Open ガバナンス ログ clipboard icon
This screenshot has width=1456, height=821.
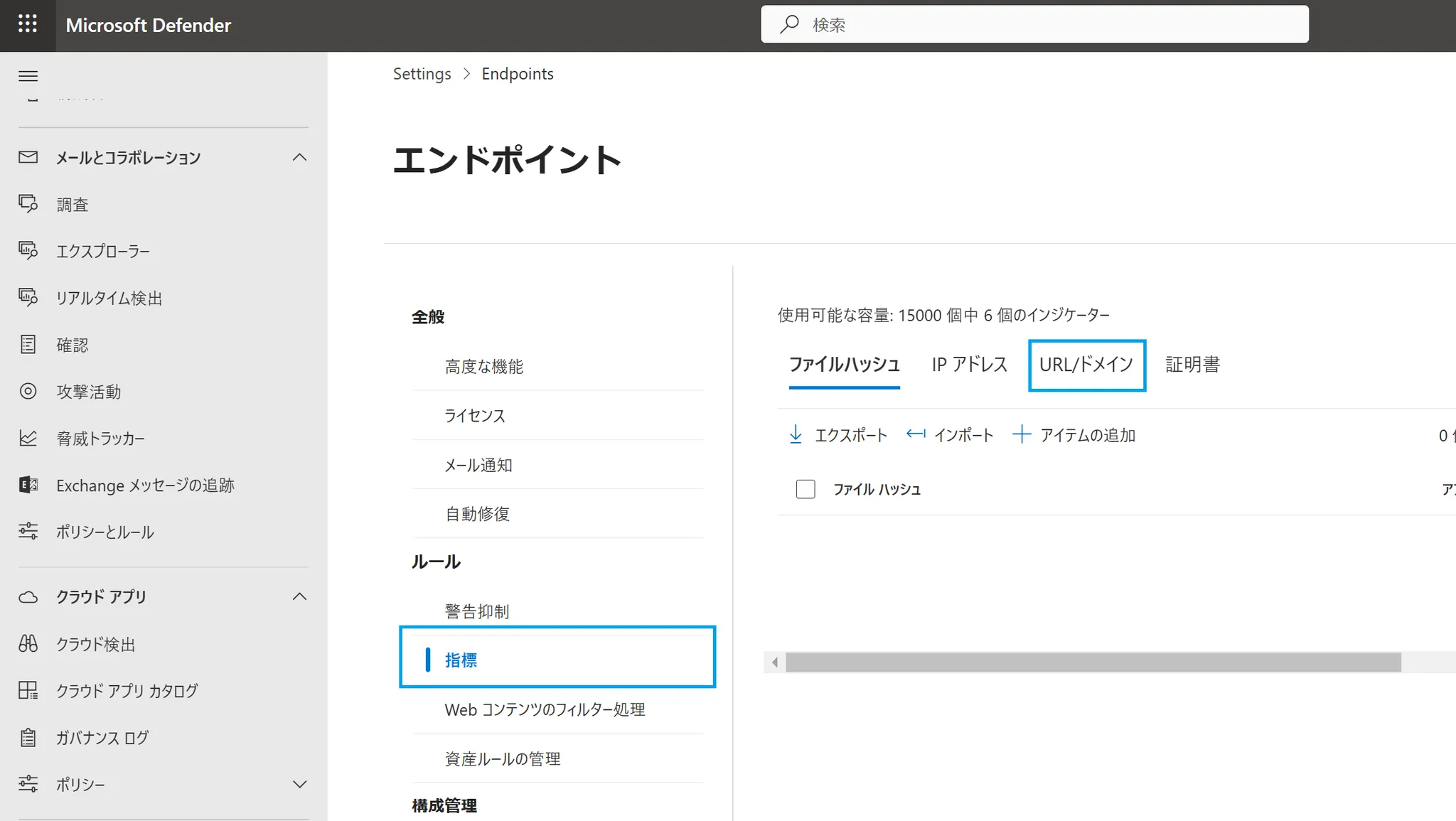(x=28, y=738)
